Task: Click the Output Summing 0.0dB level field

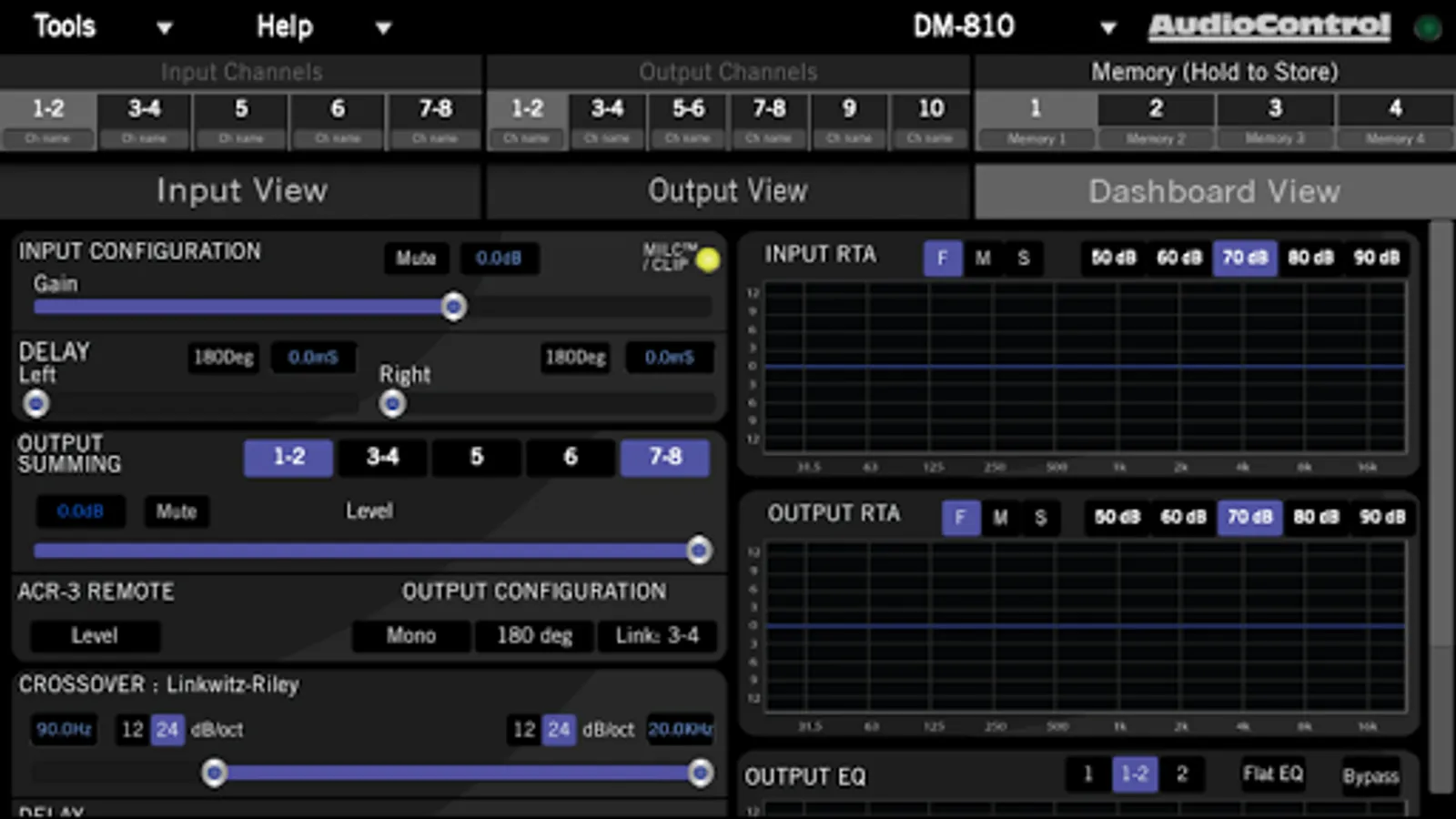Action: tap(80, 511)
